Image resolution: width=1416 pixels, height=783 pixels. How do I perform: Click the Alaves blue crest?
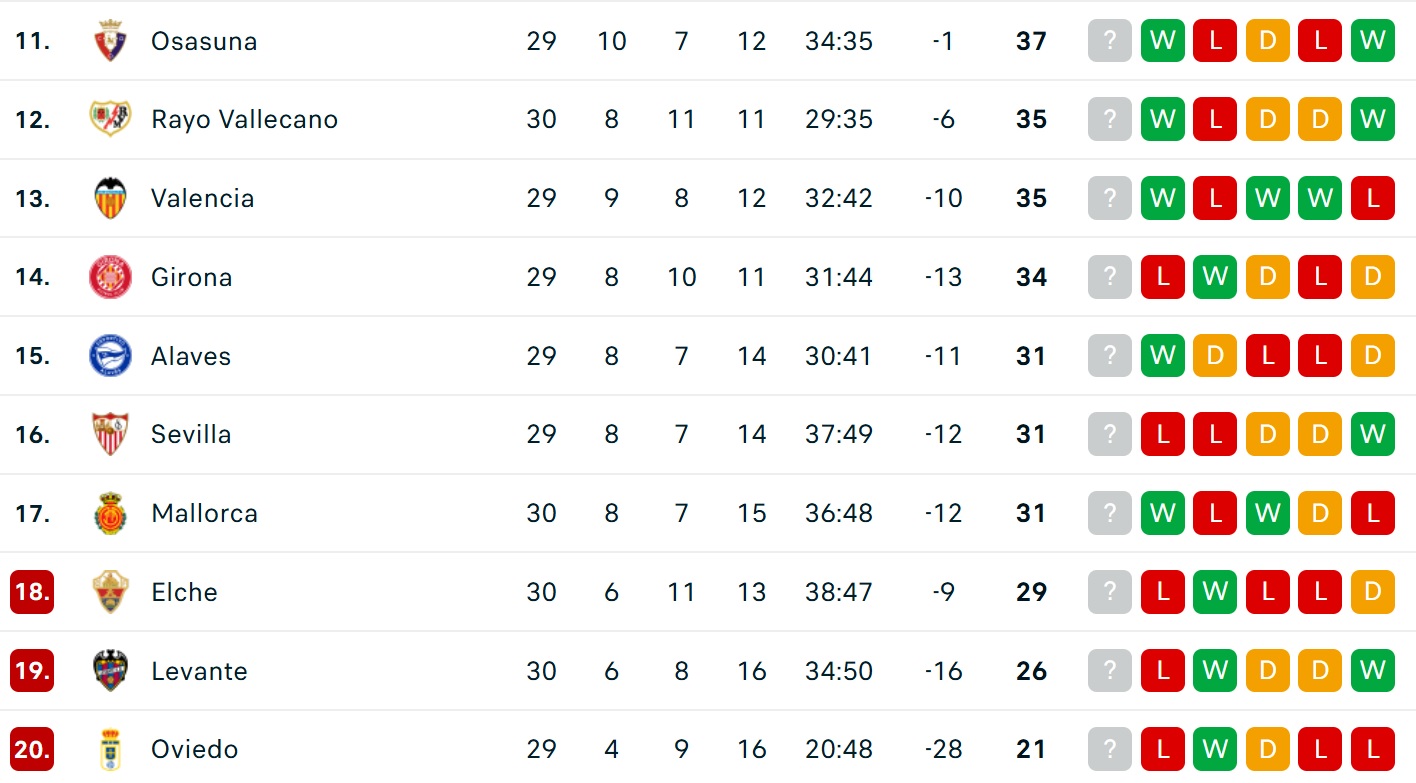[x=110, y=356]
